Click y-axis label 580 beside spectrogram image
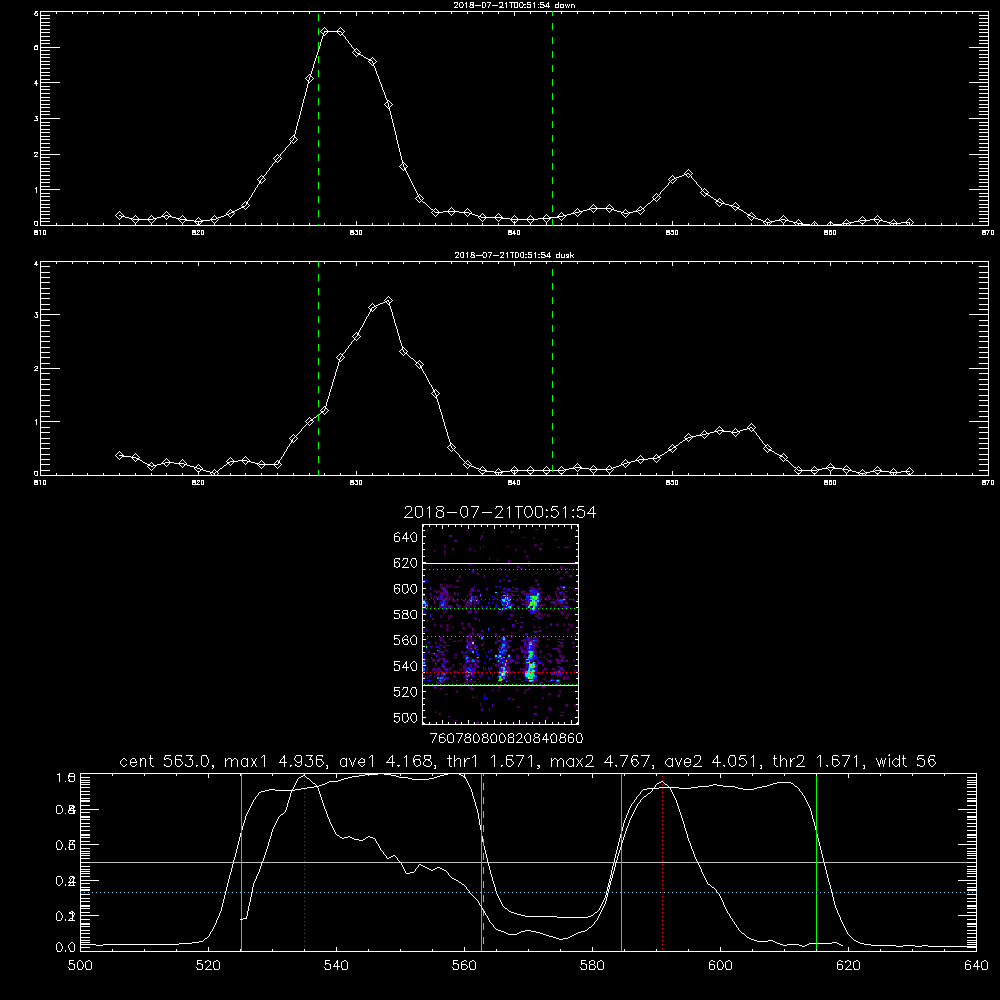Screen dimensions: 1000x1000 [406, 615]
